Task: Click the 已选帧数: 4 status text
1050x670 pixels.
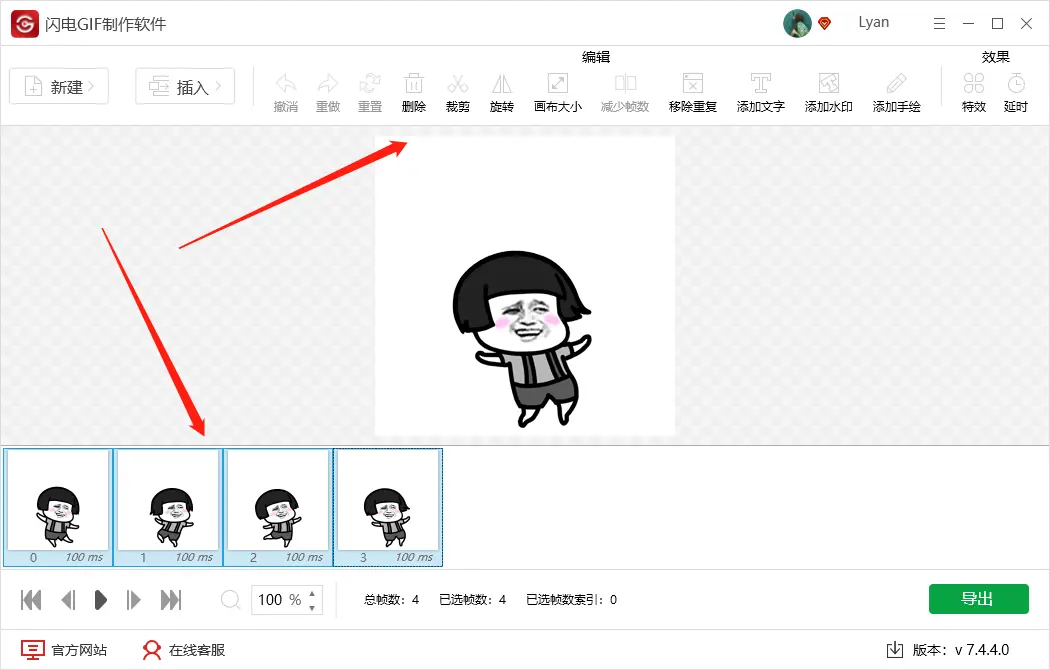Action: (x=472, y=600)
